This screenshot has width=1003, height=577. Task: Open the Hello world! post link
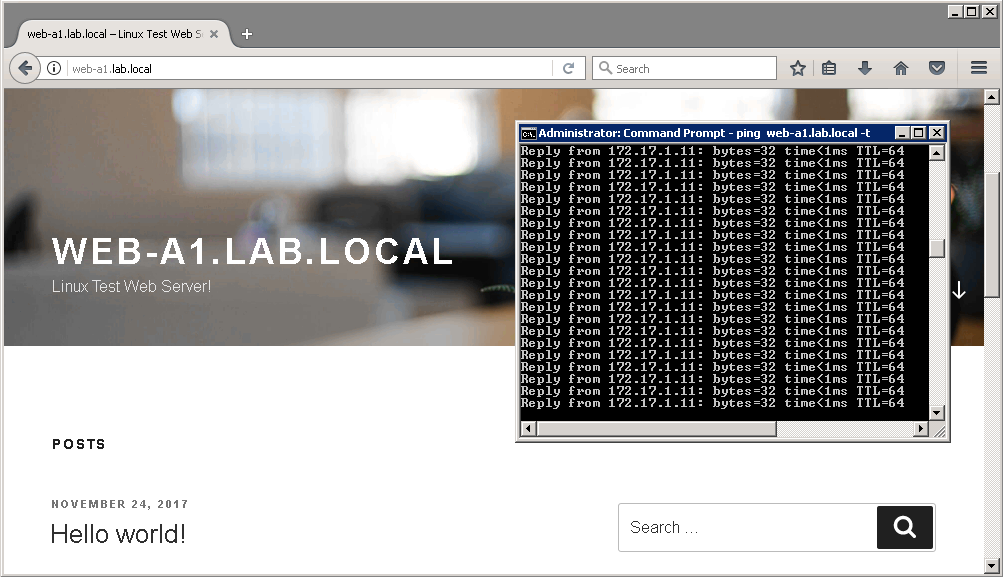(x=118, y=534)
